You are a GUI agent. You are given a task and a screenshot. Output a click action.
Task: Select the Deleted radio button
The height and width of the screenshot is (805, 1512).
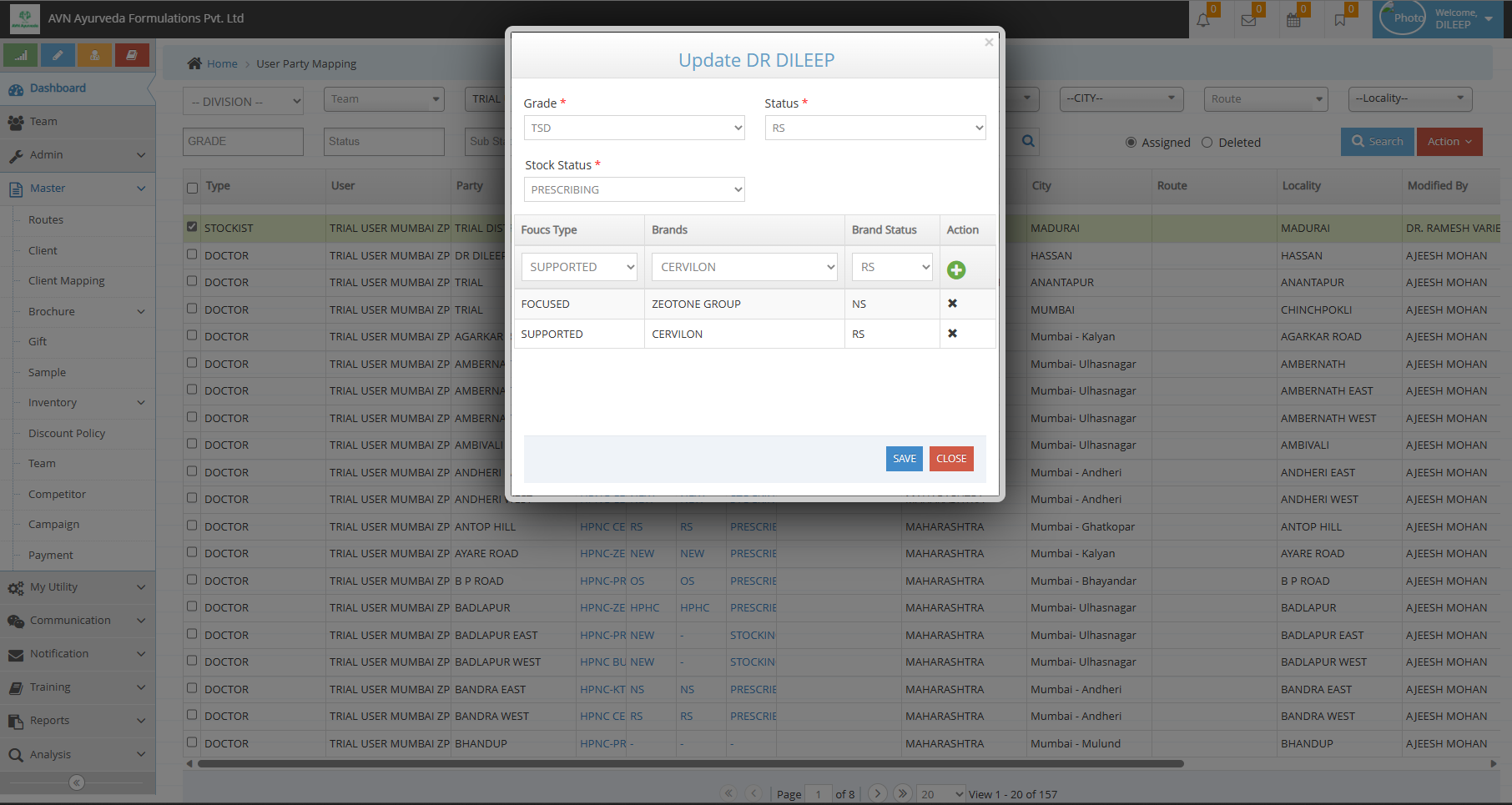tap(1207, 143)
